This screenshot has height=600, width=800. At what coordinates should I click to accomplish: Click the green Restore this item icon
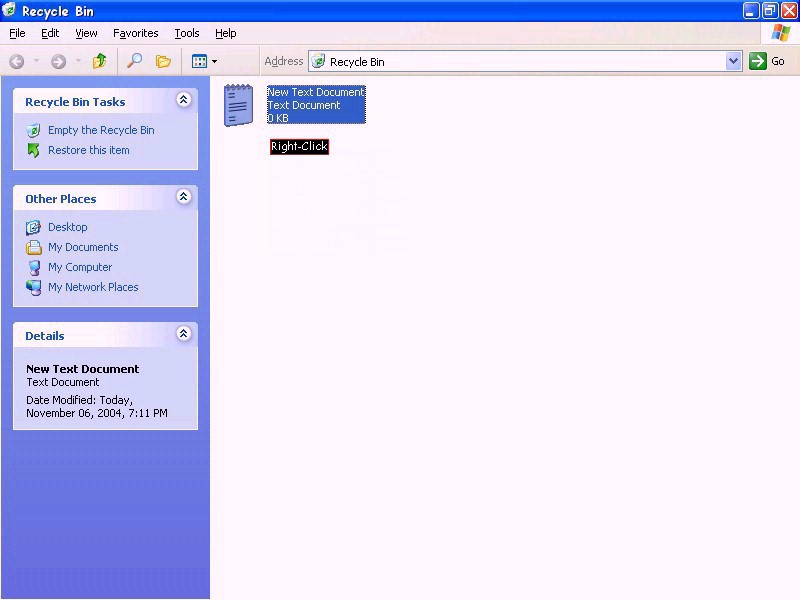[33, 151]
